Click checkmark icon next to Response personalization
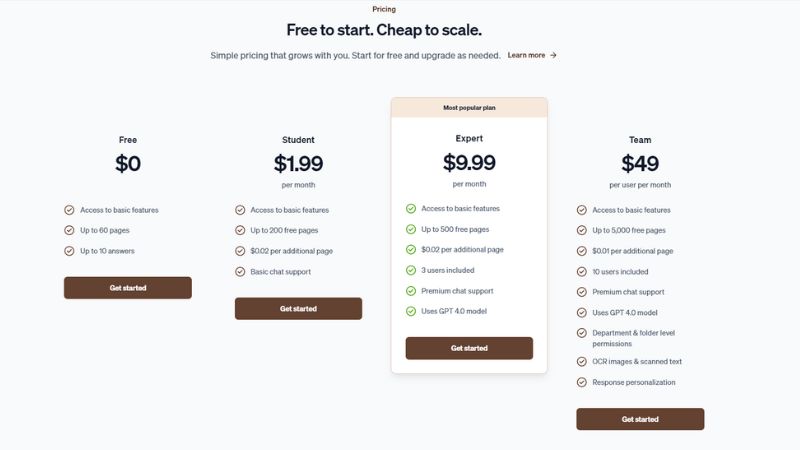Screen dimensions: 800x450 (x=582, y=382)
